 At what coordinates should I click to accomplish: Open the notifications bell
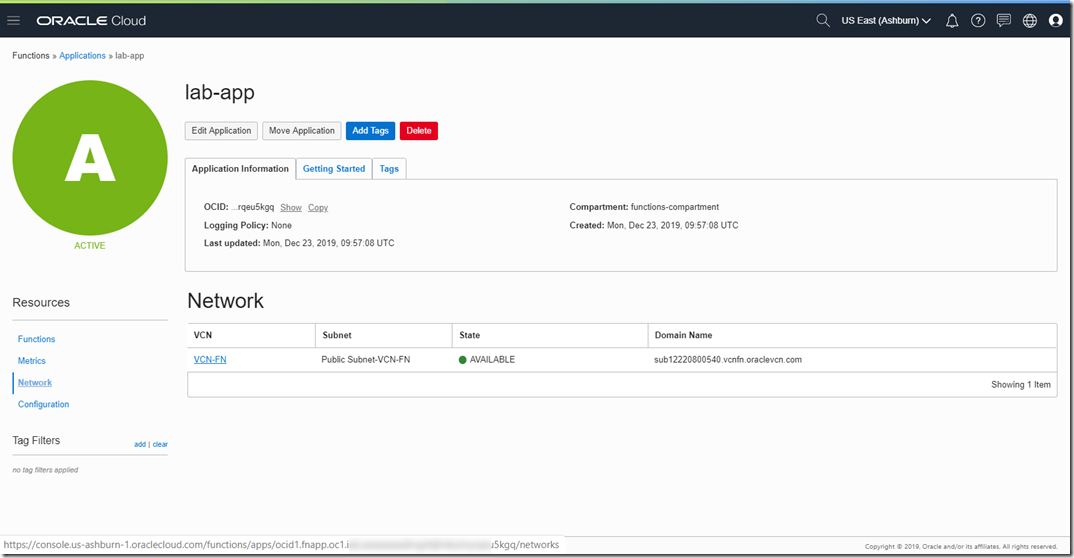coord(952,21)
